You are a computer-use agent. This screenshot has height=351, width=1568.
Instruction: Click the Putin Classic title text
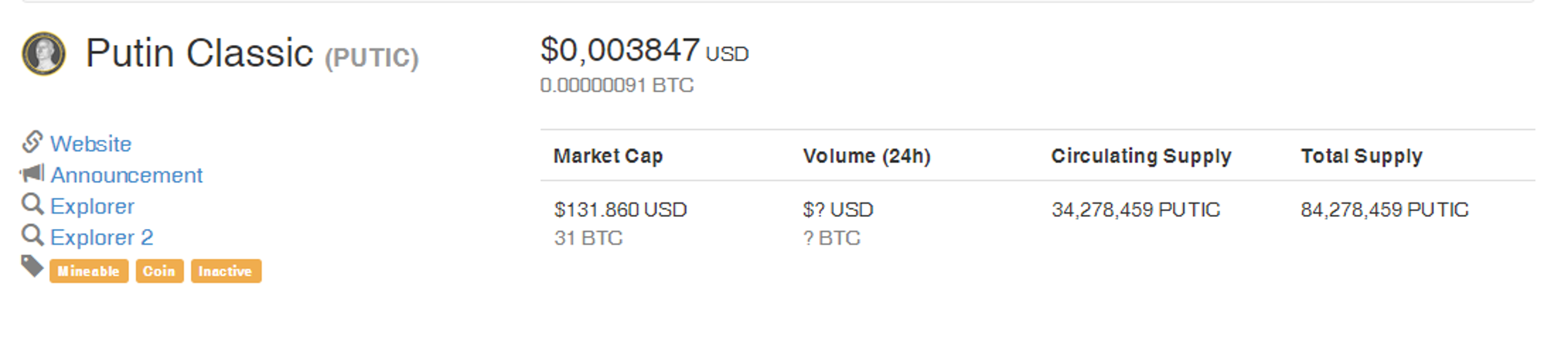click(199, 52)
